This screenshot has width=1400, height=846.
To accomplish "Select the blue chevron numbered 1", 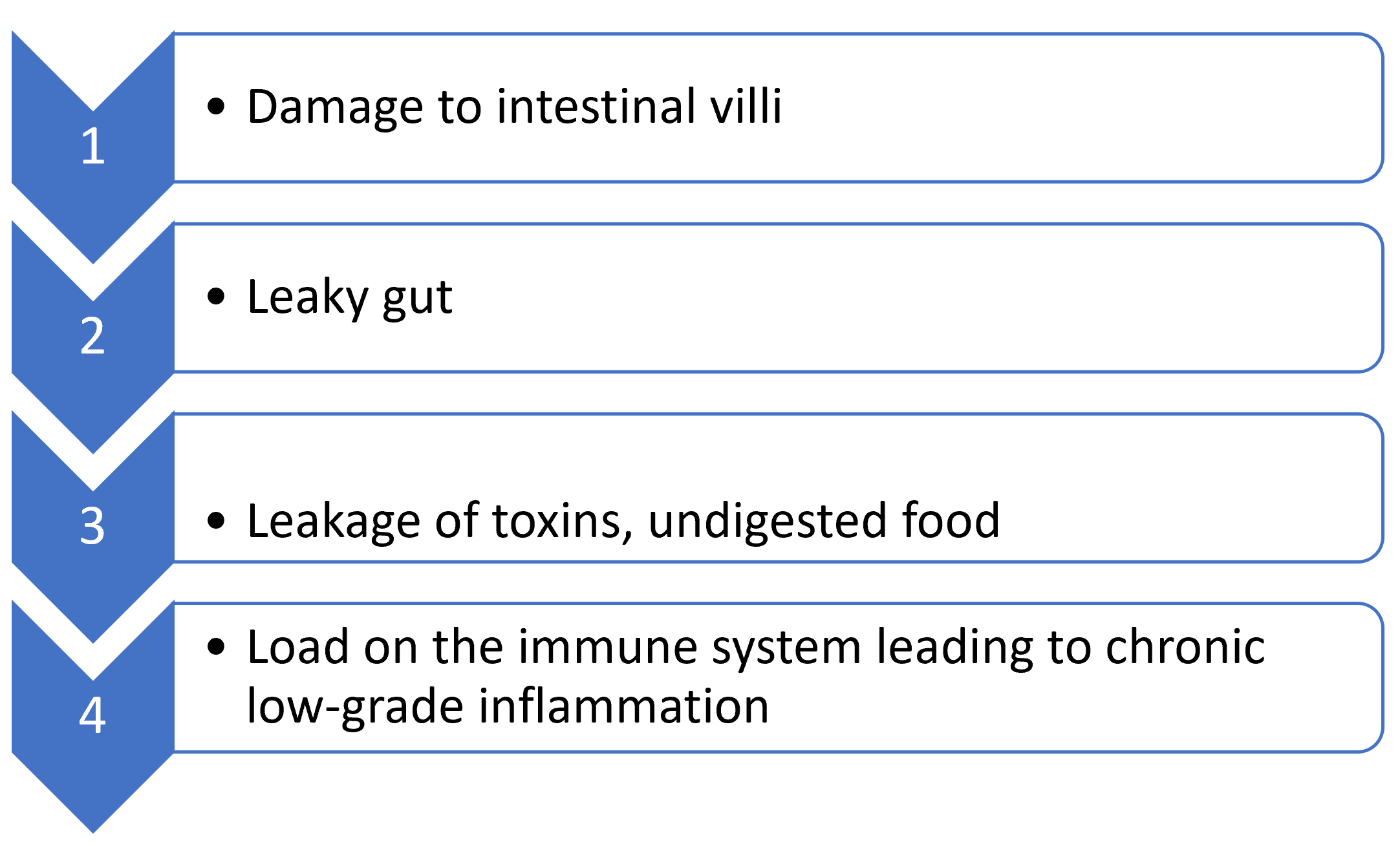I will [x=93, y=147].
